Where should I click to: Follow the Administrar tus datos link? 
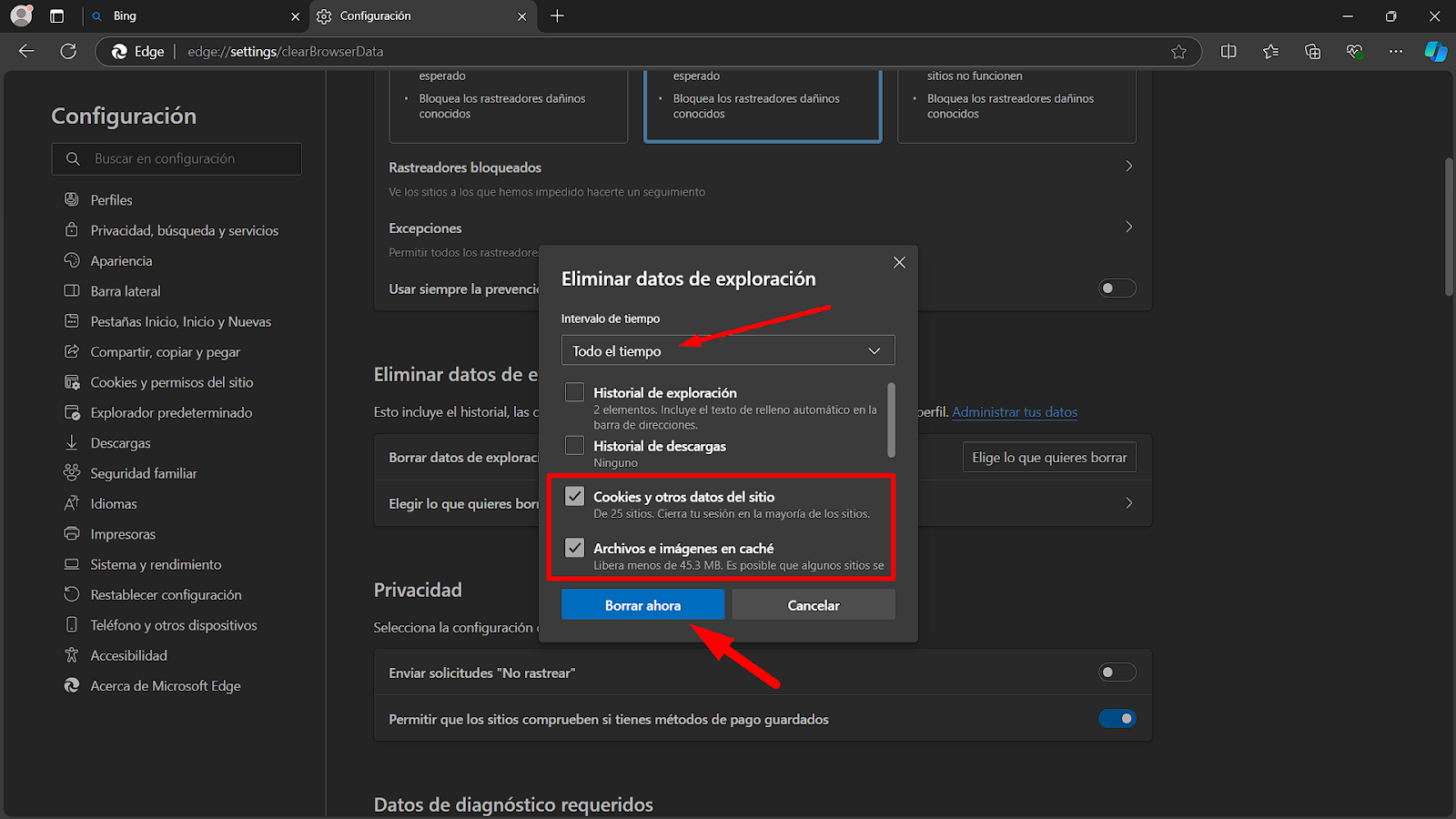pos(1014,412)
